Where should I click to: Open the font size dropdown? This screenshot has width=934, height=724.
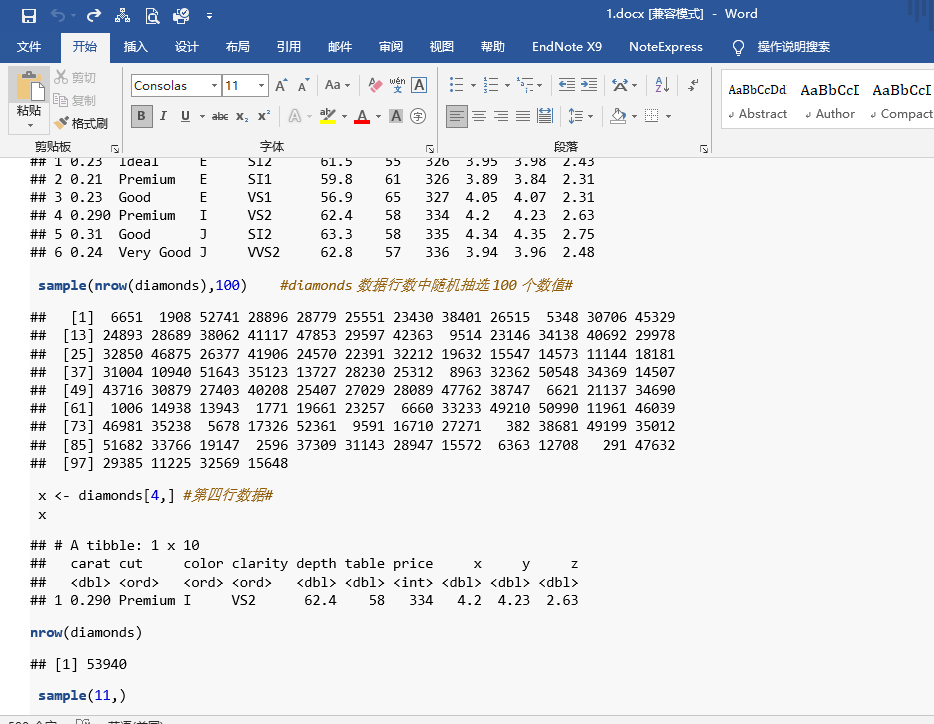[262, 86]
